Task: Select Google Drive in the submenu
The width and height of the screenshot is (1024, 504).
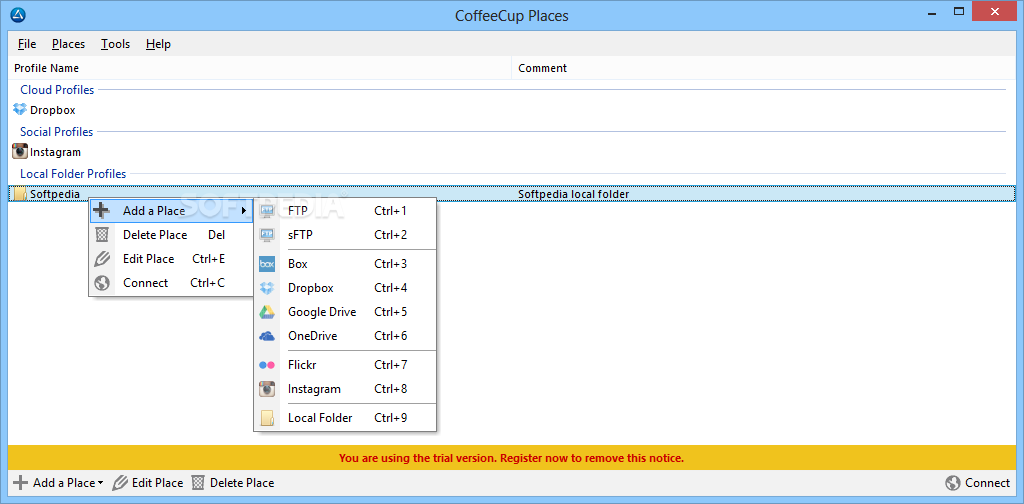Action: pyautogui.click(x=344, y=312)
